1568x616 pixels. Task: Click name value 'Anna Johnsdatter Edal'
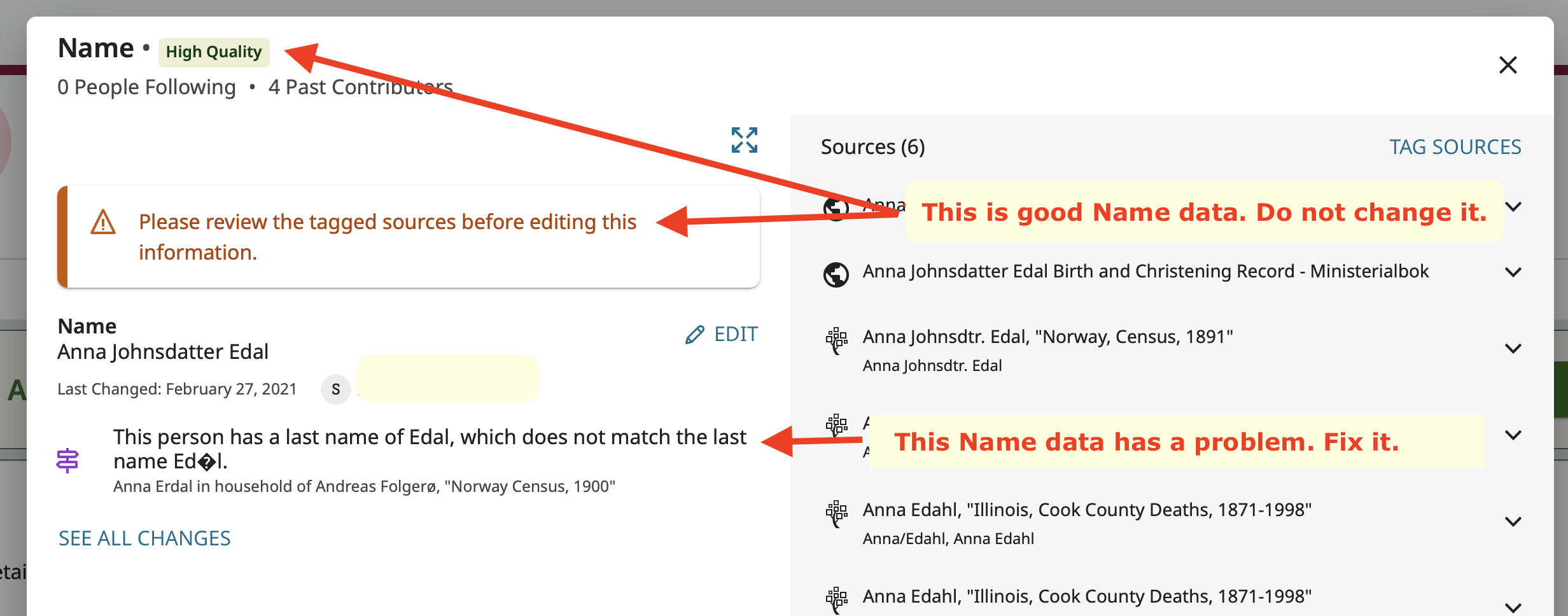pos(163,352)
